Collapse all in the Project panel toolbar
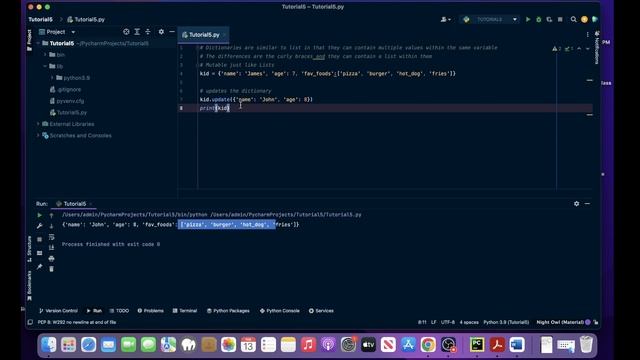The height and width of the screenshot is (360, 640). pos(148,32)
